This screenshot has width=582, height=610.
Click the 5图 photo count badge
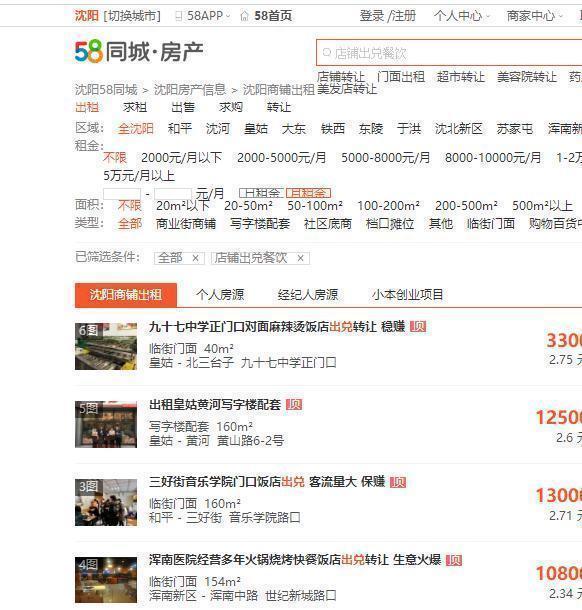[x=88, y=408]
